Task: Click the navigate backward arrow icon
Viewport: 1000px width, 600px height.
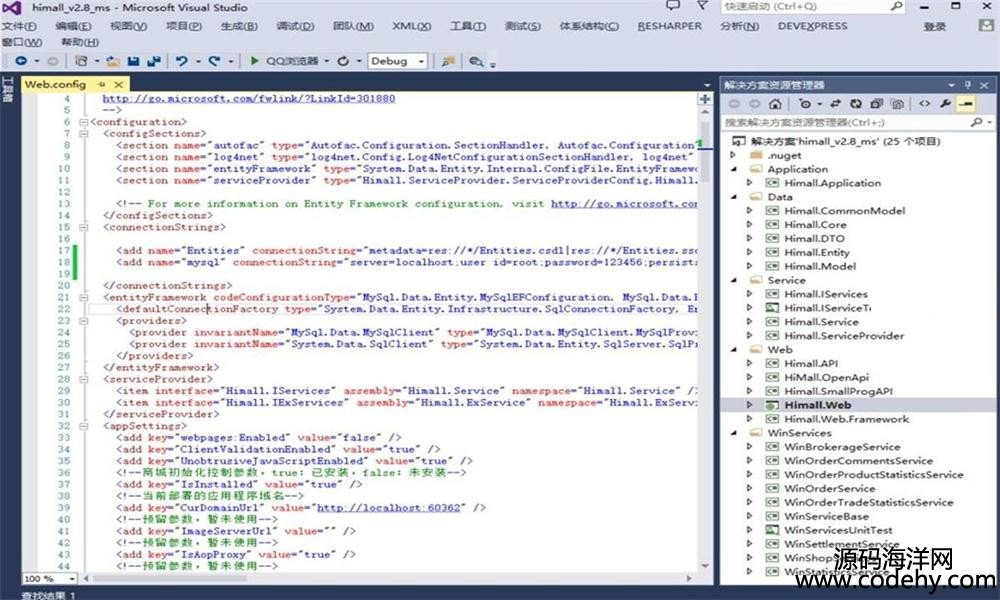Action: point(21,61)
